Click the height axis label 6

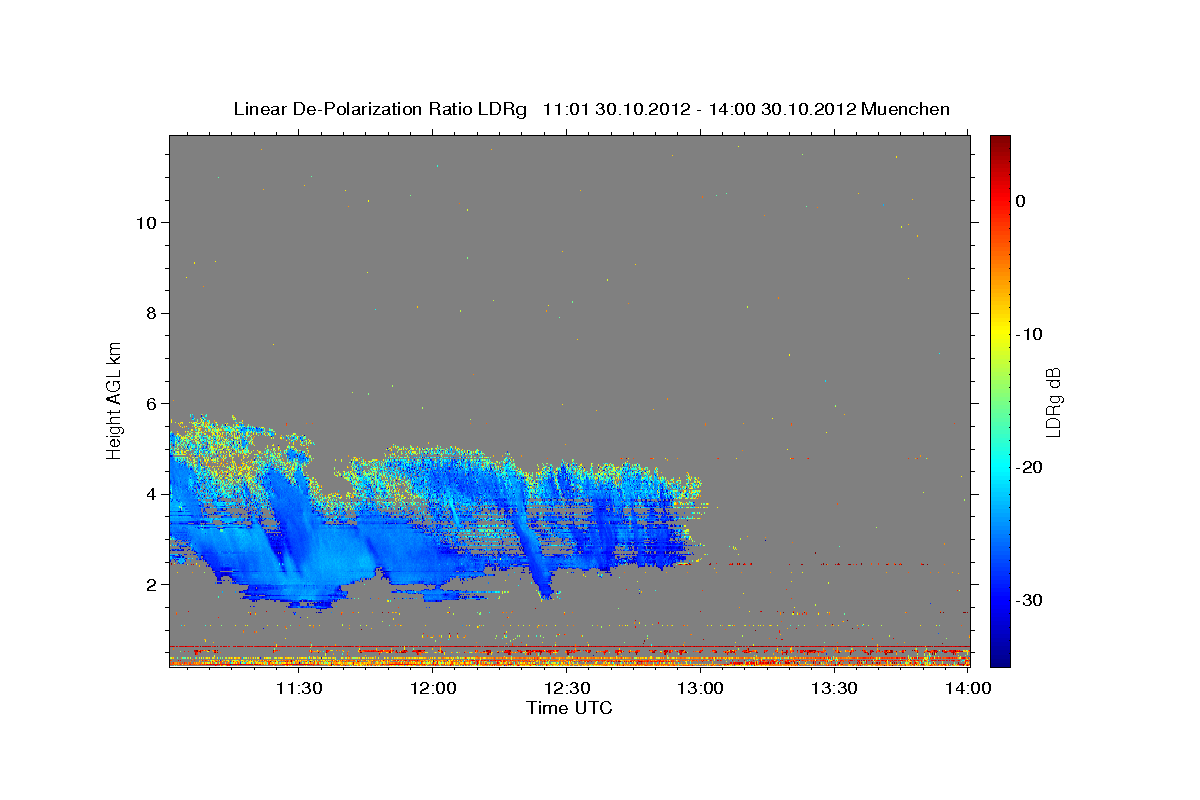149,404
